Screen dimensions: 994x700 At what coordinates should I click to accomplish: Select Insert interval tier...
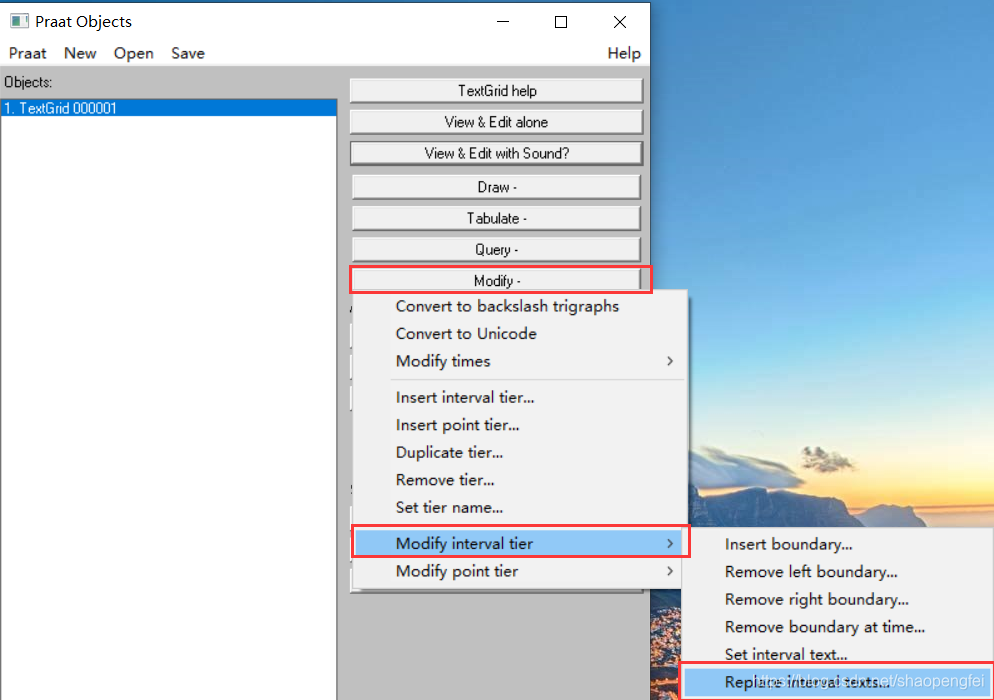[x=520, y=398]
